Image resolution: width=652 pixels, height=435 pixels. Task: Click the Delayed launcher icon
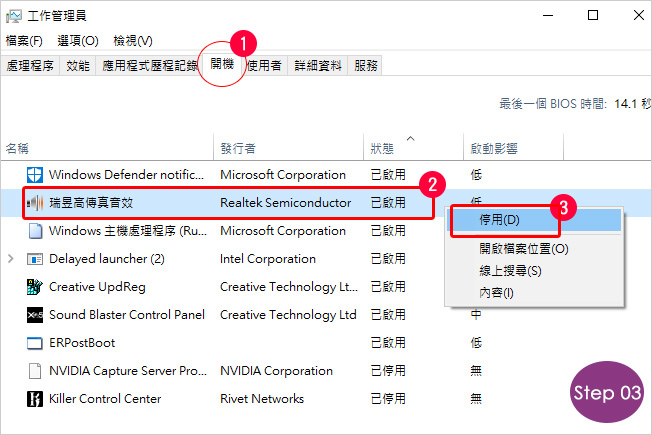[35, 259]
